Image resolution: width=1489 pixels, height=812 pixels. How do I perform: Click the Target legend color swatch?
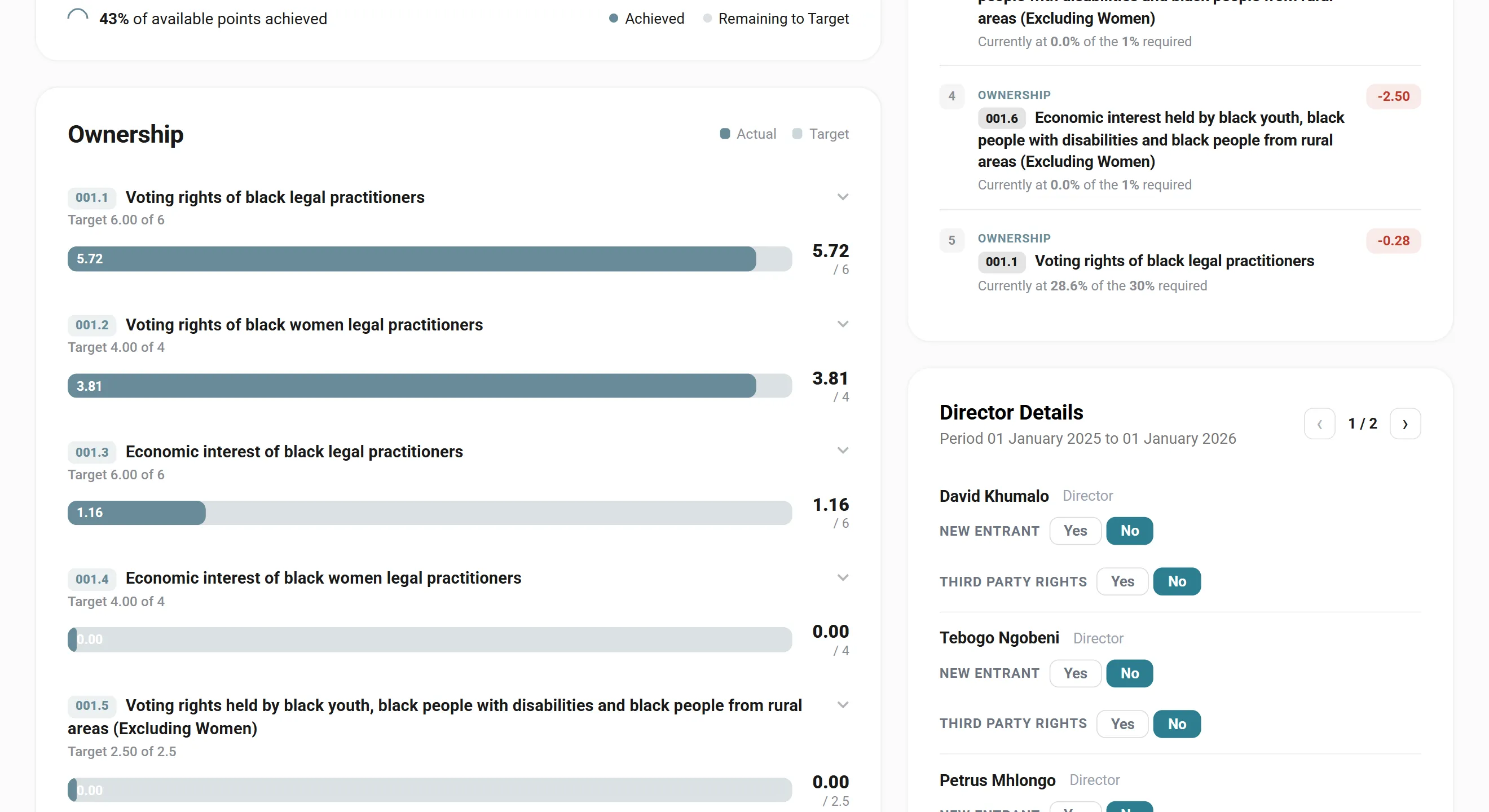pos(797,134)
